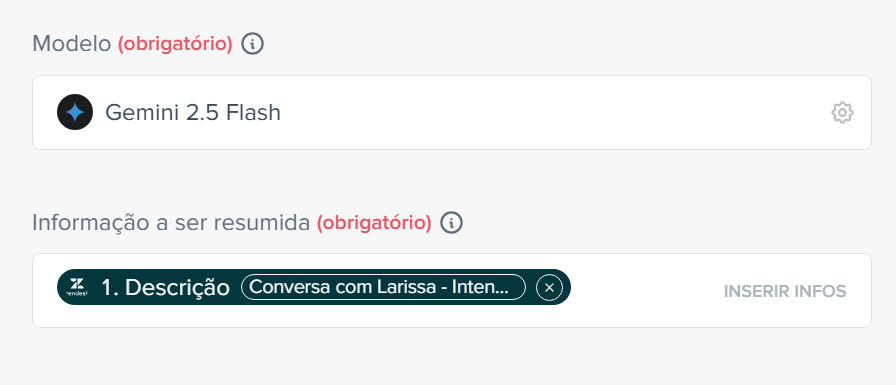Open the info tooltip beside Modelo
Image resolution: width=896 pixels, height=385 pixels.
tap(252, 43)
